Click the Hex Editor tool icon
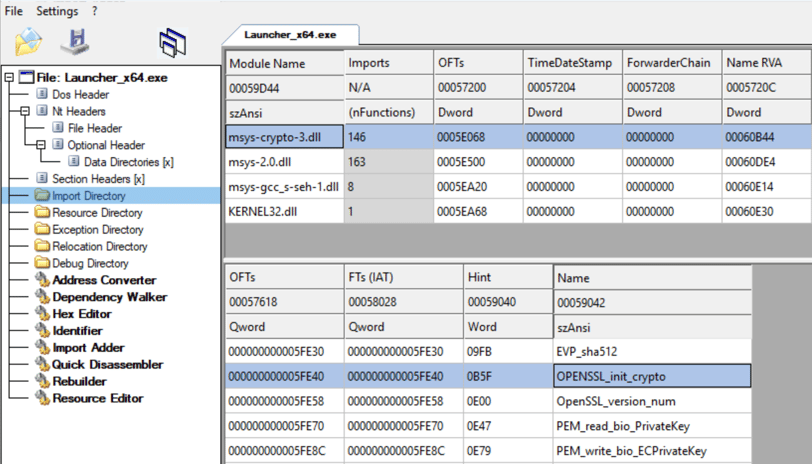Viewport: 812px width, 464px height. 42,313
